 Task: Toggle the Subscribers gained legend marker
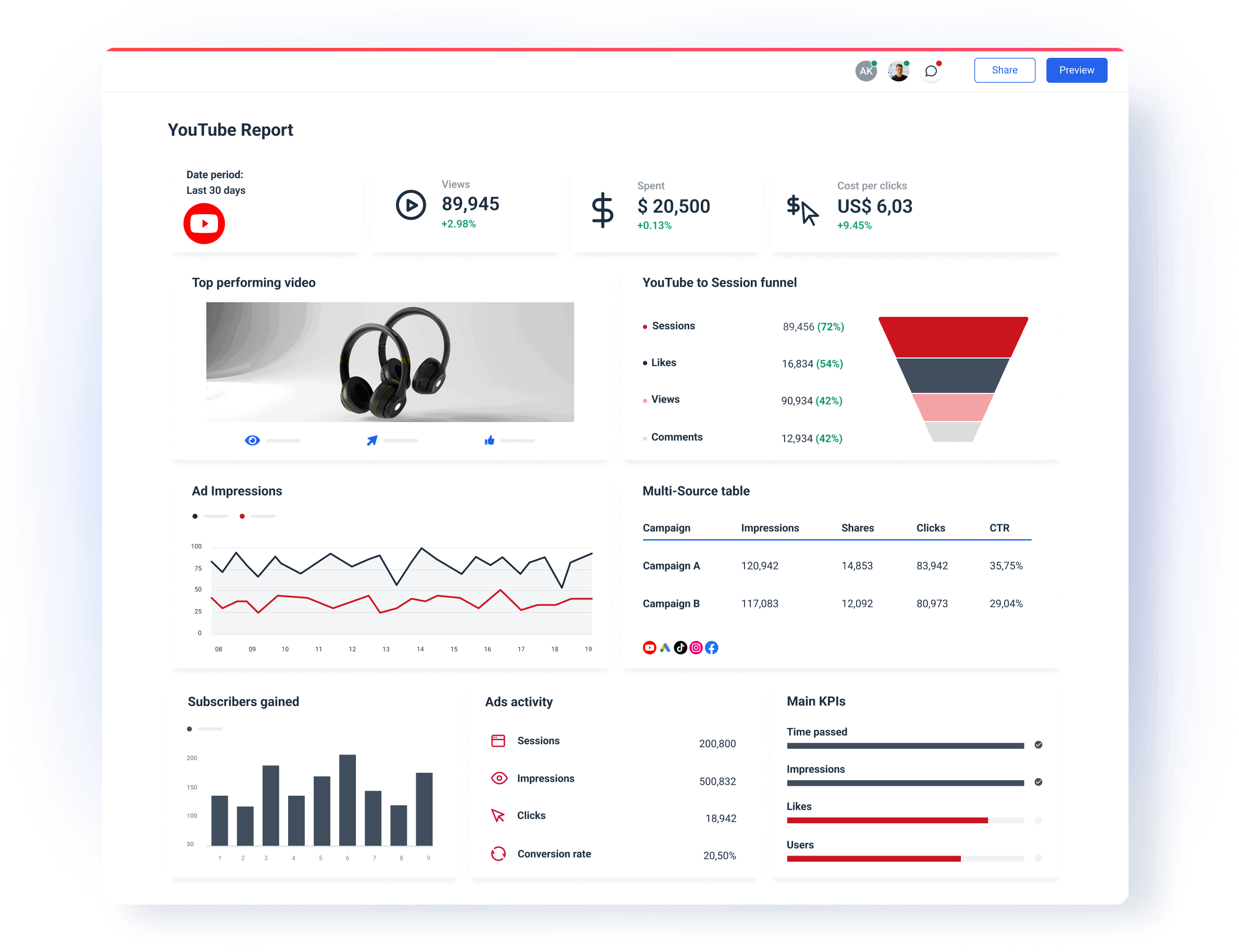click(x=190, y=730)
